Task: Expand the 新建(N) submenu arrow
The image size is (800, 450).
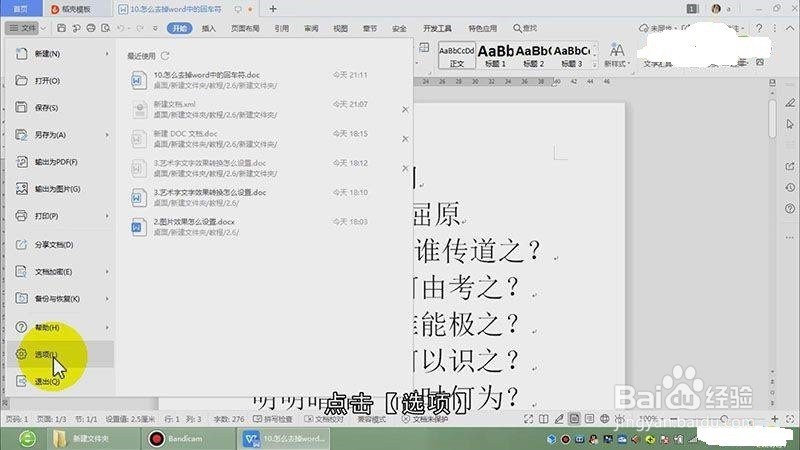Action: 107,54
